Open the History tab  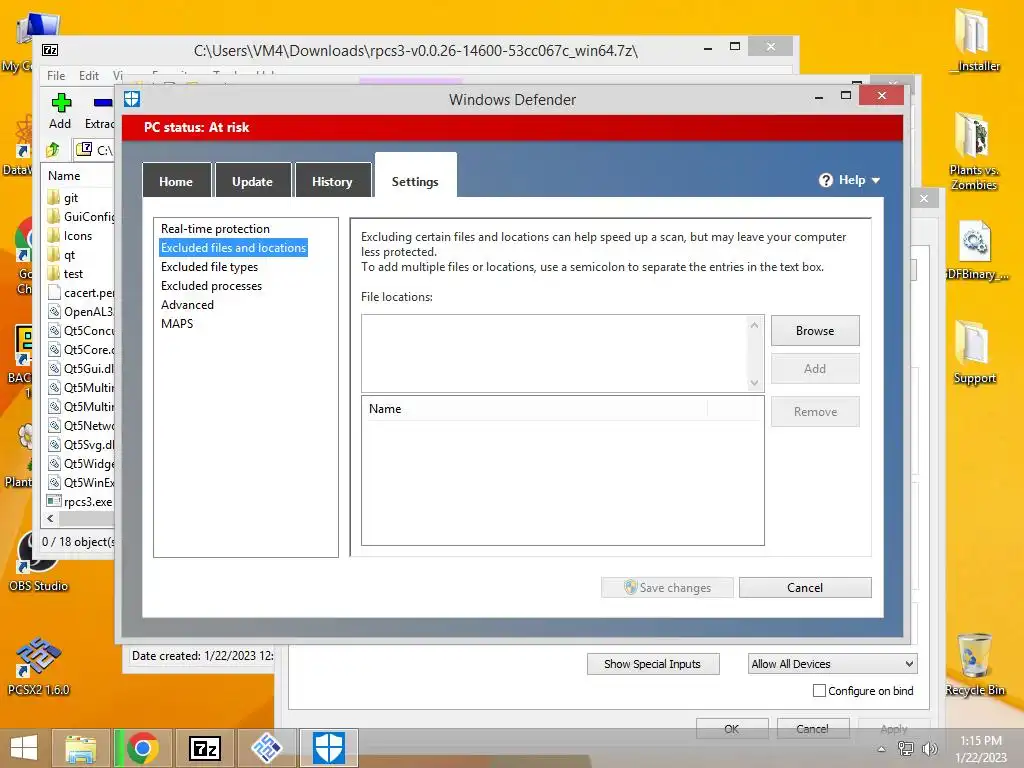click(x=332, y=181)
